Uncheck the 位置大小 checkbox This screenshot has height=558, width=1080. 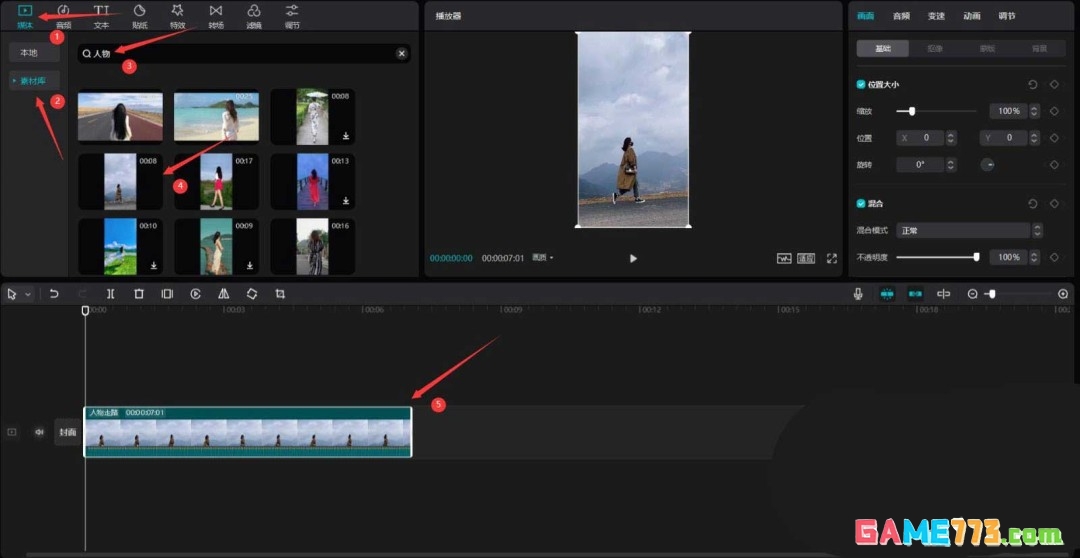coord(861,85)
